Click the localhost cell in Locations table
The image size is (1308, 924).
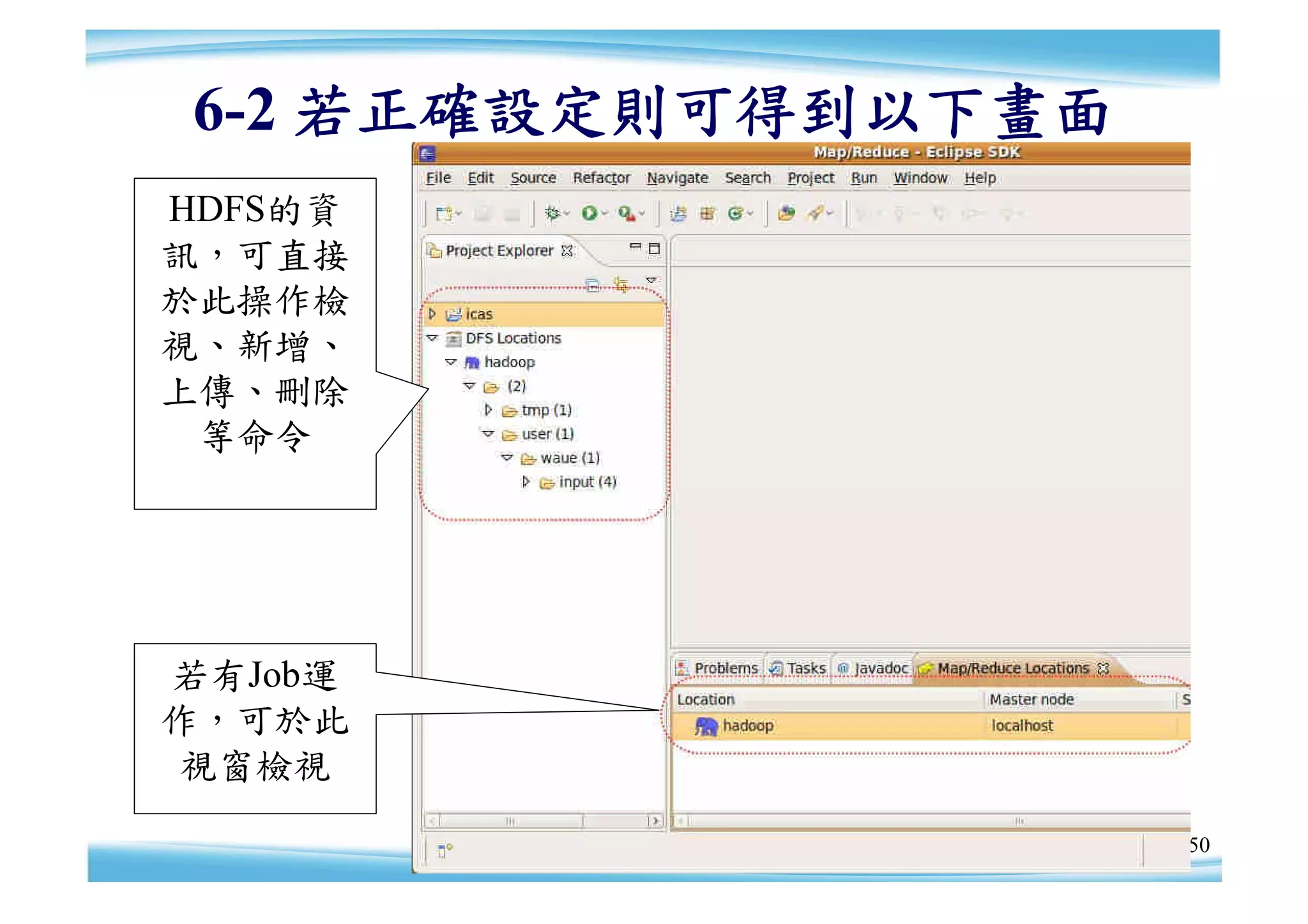pos(1022,726)
